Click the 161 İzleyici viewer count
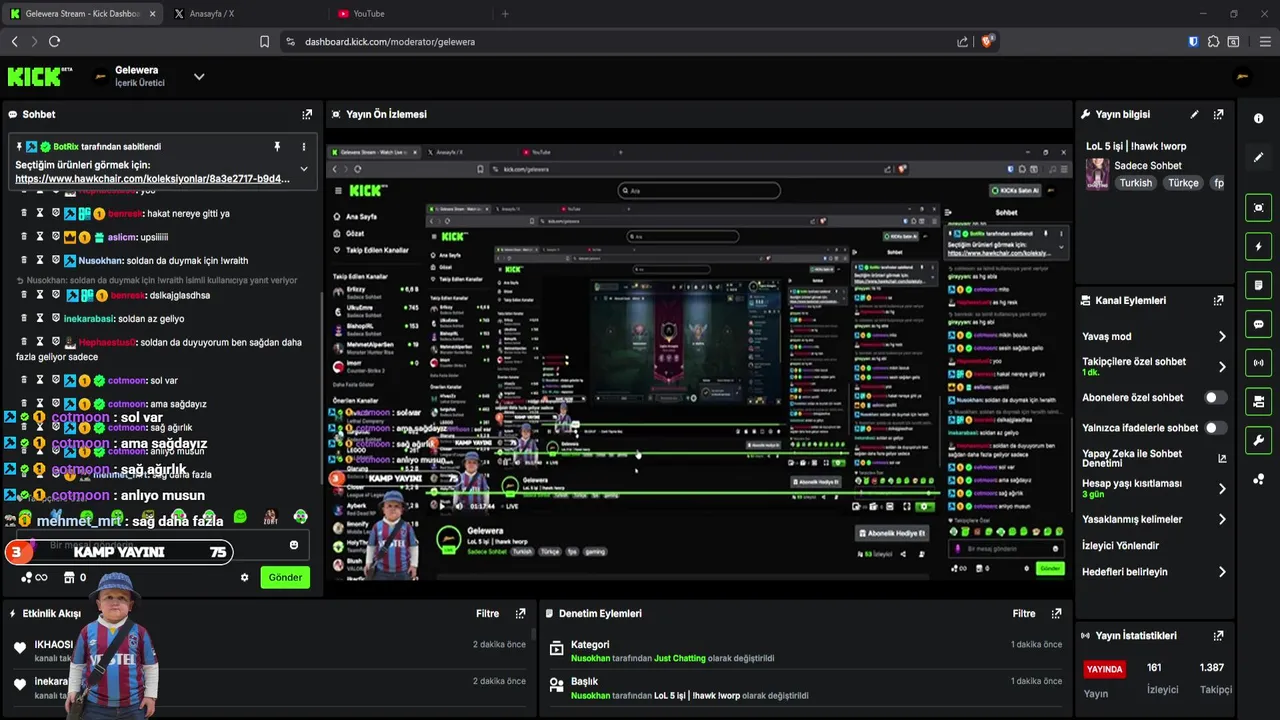 tap(1162, 678)
